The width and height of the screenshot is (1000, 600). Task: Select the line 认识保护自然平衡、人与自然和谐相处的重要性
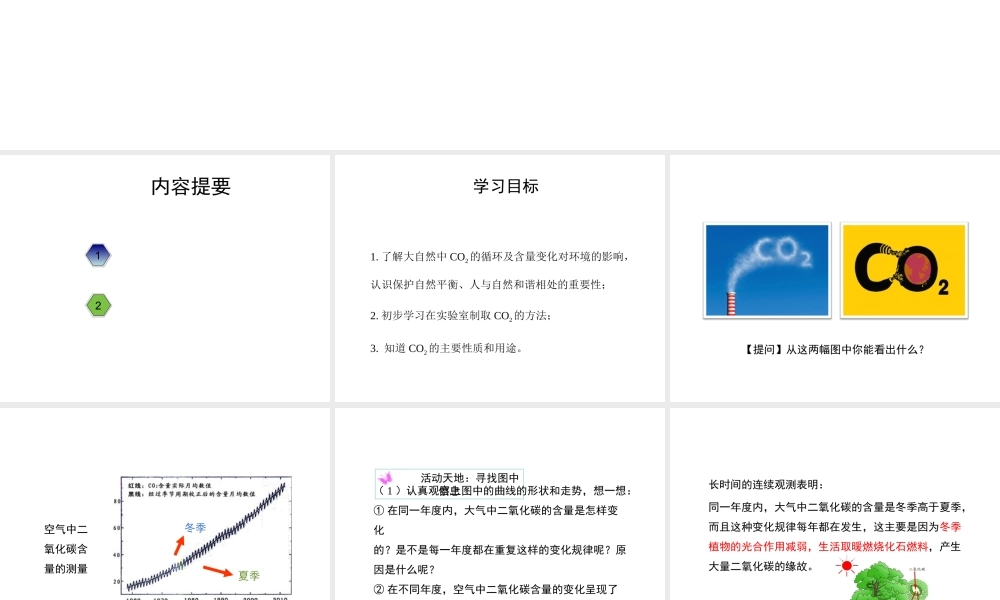click(488, 284)
